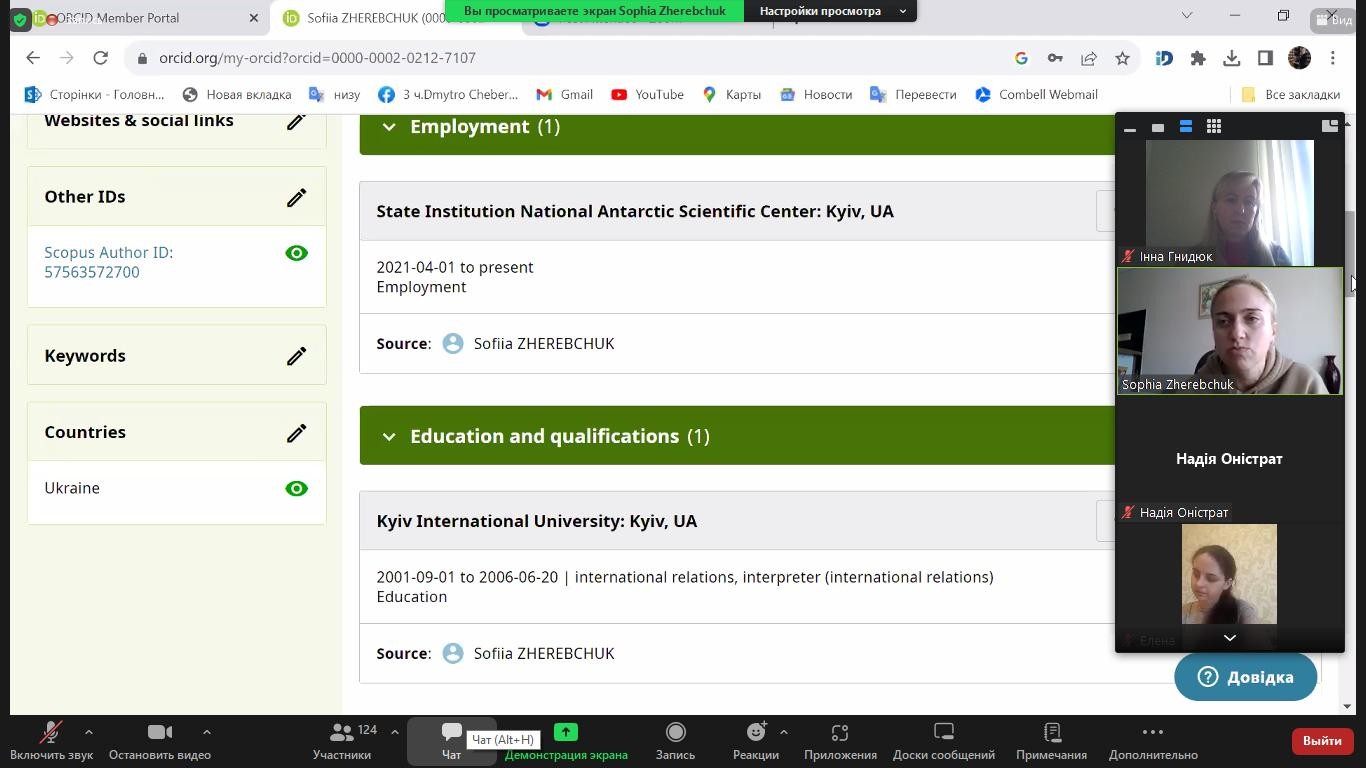Open the Zoom participants list

point(342,740)
